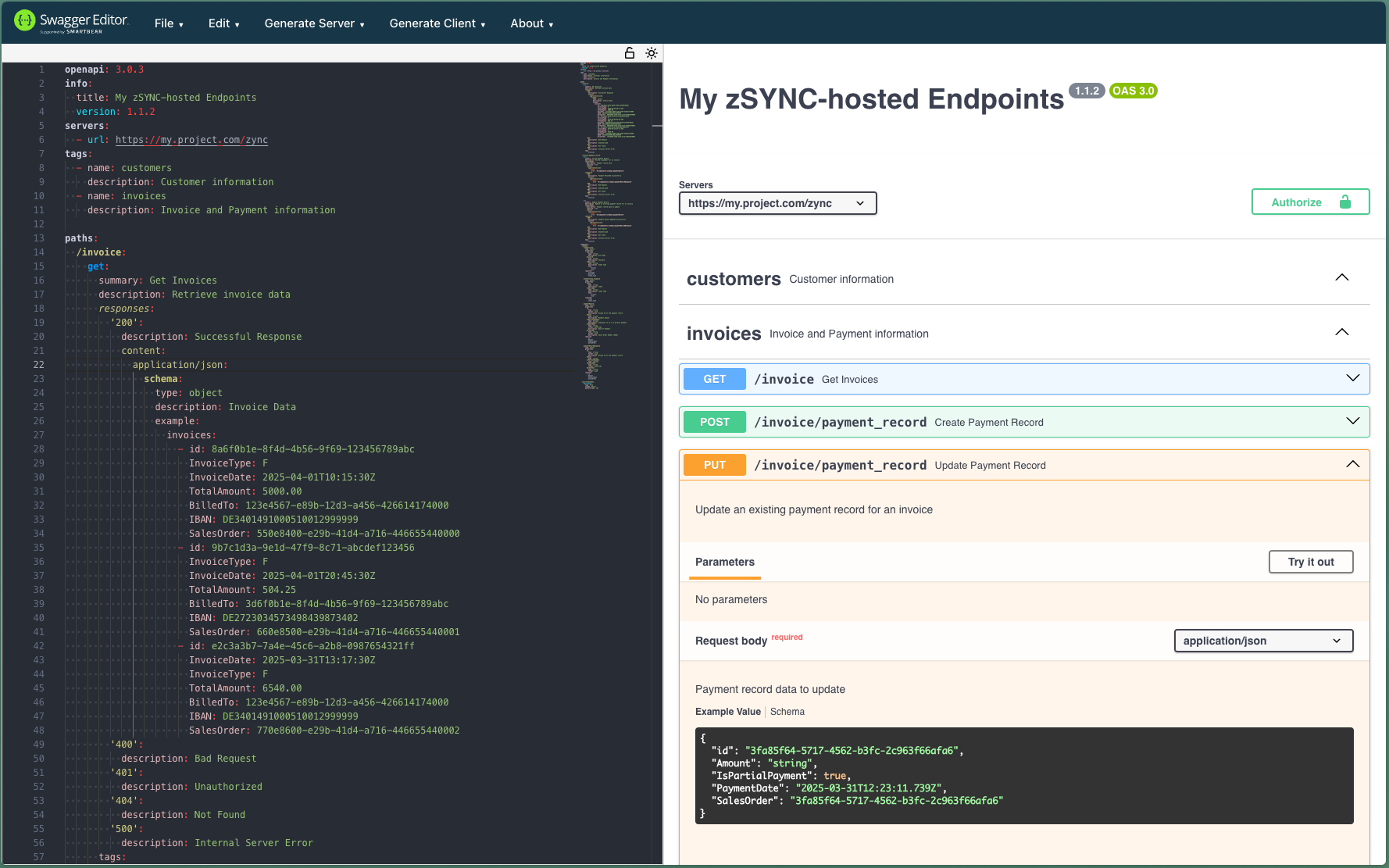Viewport: 1389px width, 868px height.
Task: Click the 'Update Payment Record' operation summary
Action: coord(990,466)
